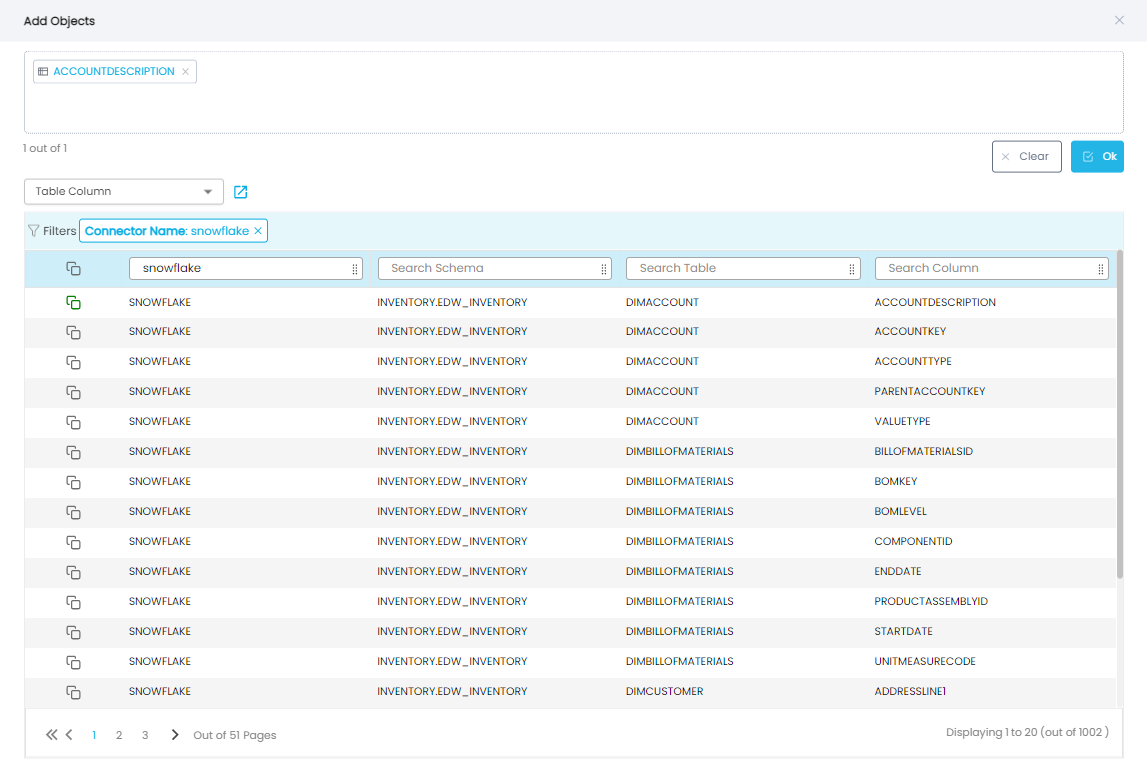Click the table's vertical scrollbar
Viewport: 1147px width, 773px height.
1119,414
